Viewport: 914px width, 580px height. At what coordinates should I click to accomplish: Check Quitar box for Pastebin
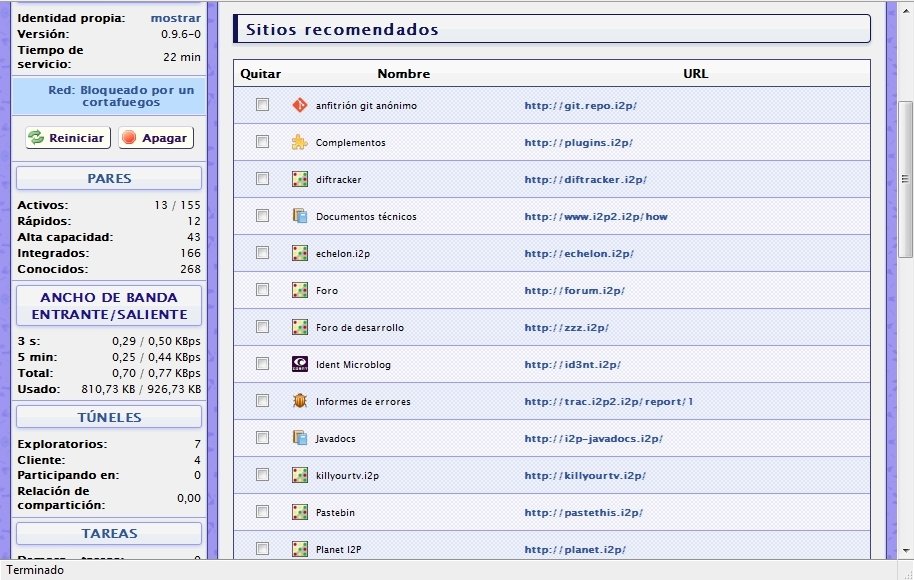pyautogui.click(x=262, y=511)
